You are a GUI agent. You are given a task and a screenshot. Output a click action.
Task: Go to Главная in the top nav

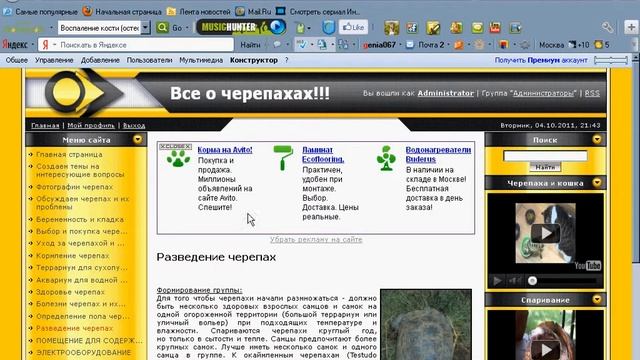point(45,125)
